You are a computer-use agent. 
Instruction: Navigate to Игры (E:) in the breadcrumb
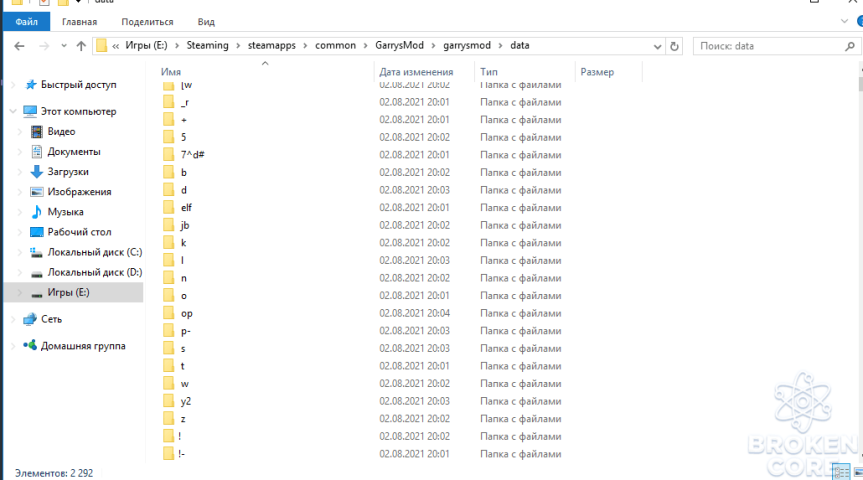click(x=146, y=45)
